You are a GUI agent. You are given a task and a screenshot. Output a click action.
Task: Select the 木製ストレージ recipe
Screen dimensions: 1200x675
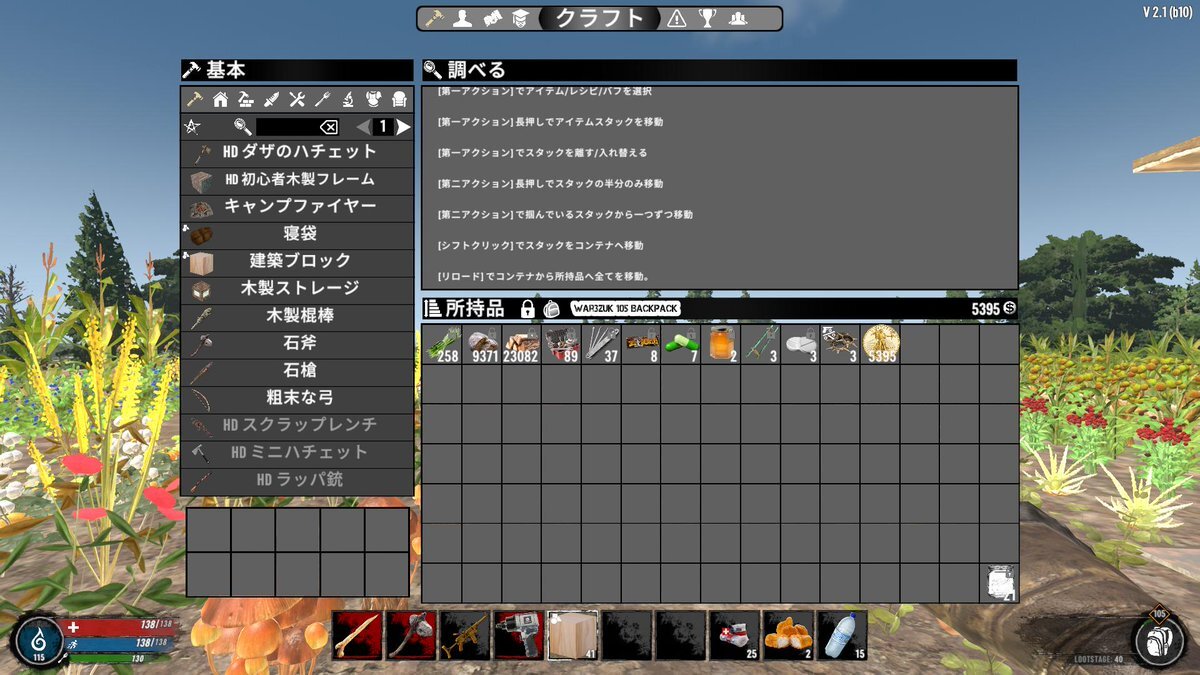click(297, 290)
